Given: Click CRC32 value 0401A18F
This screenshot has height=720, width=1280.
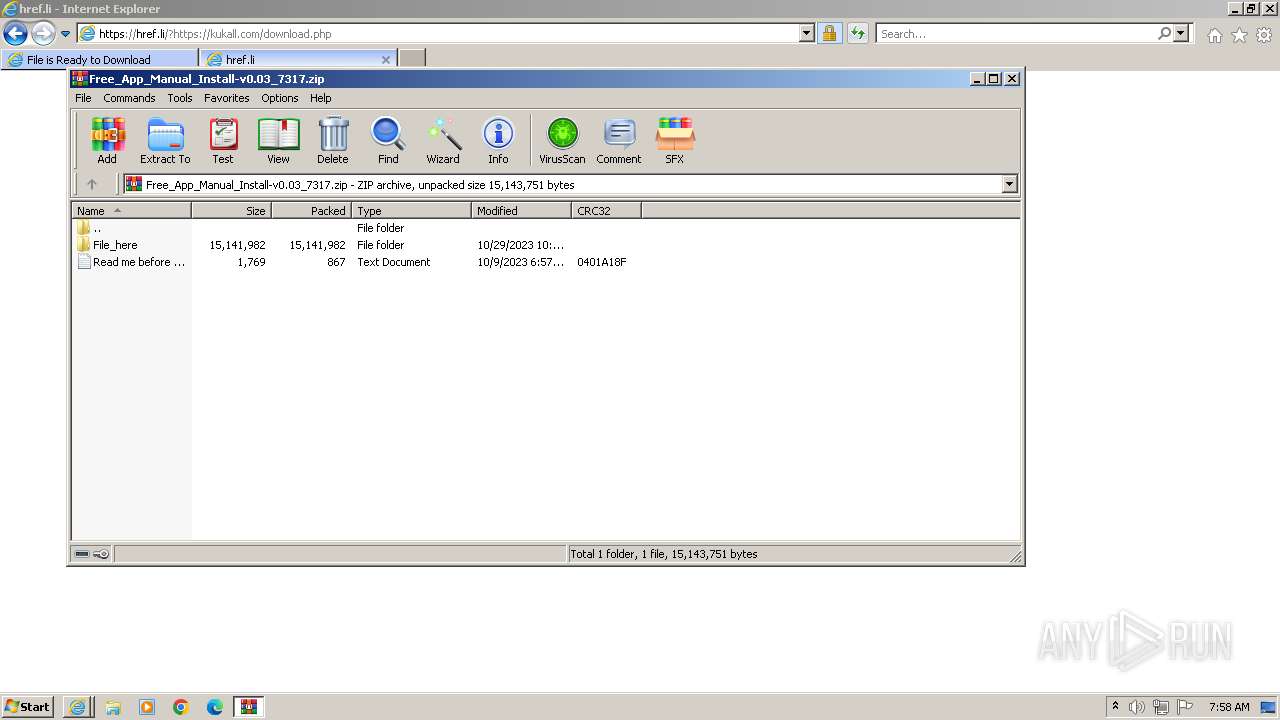Looking at the screenshot, I should tap(602, 262).
